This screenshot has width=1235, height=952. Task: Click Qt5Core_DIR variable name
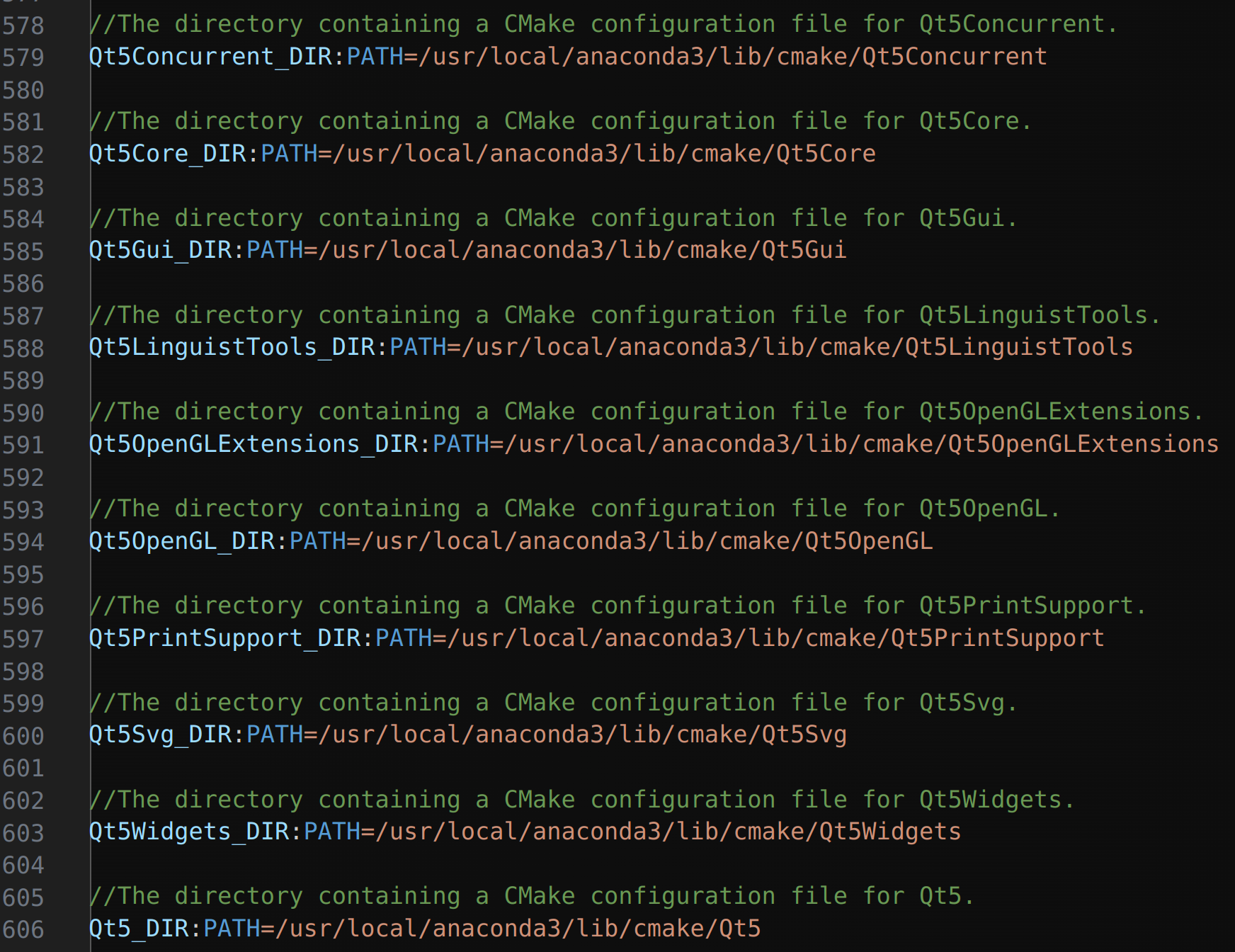(168, 154)
